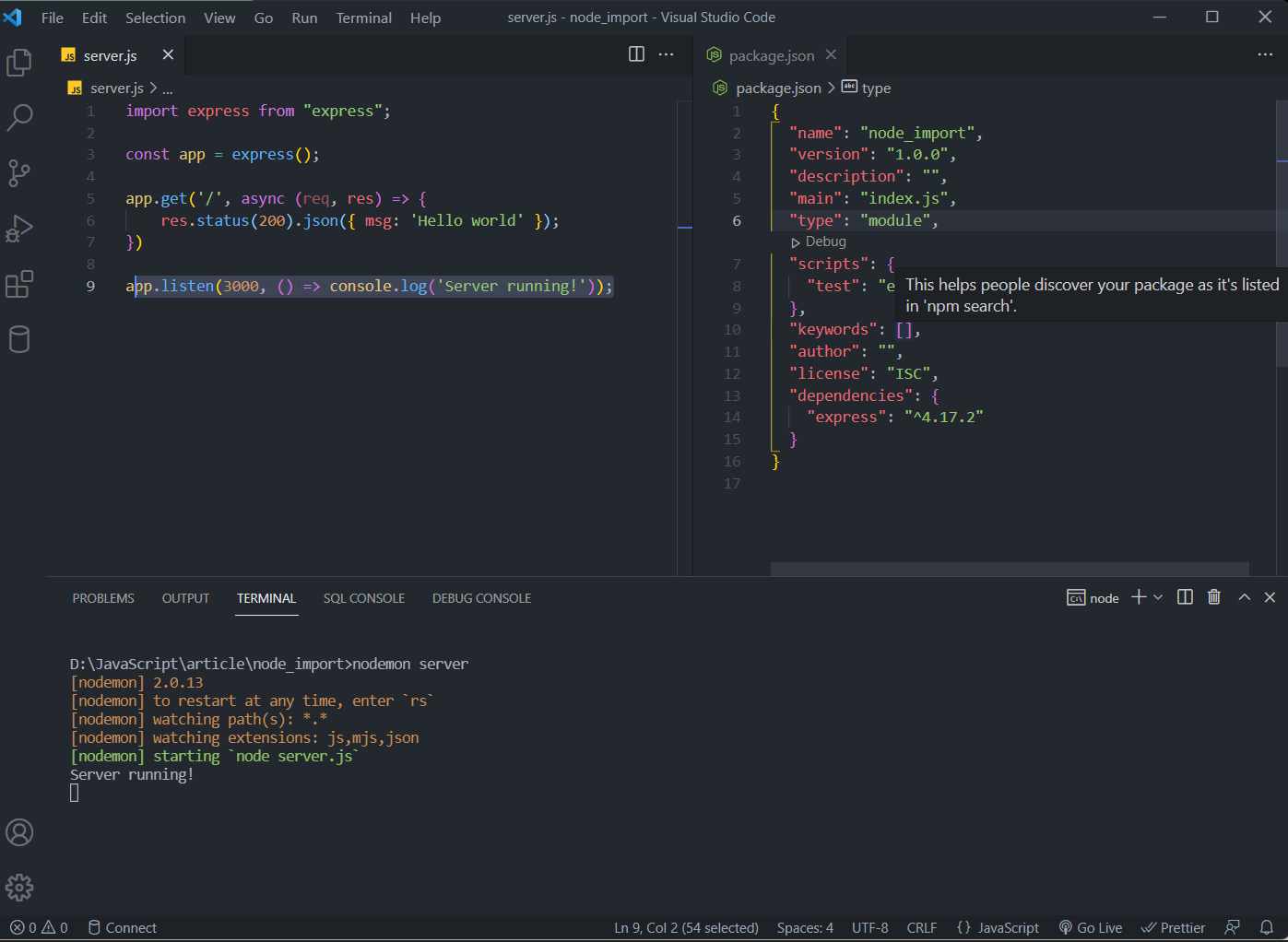1288x942 pixels.
Task: Open the Manage settings gear
Action: pos(19,887)
